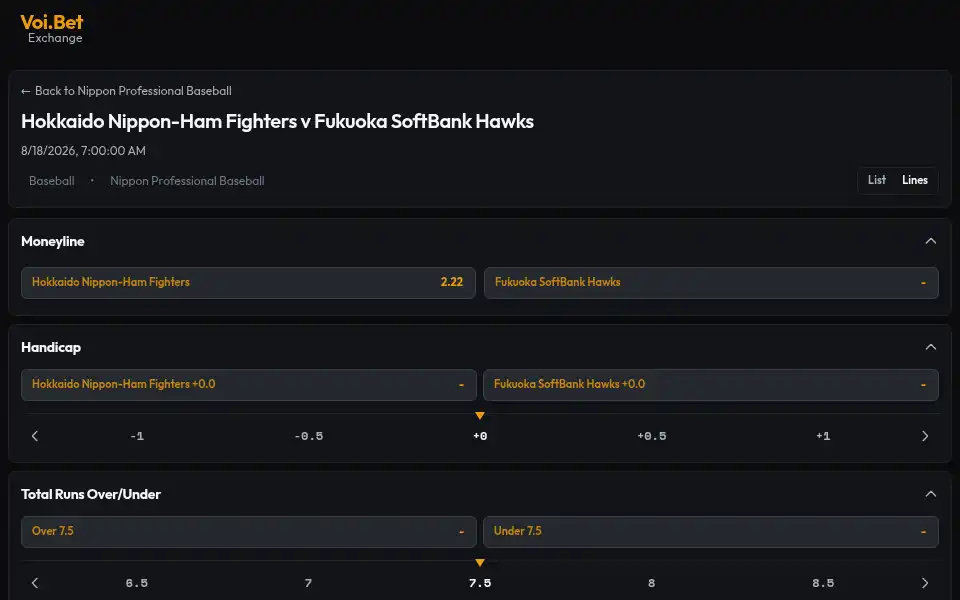Image resolution: width=960 pixels, height=600 pixels.
Task: Click the handicap right arrow
Action: tap(924, 436)
